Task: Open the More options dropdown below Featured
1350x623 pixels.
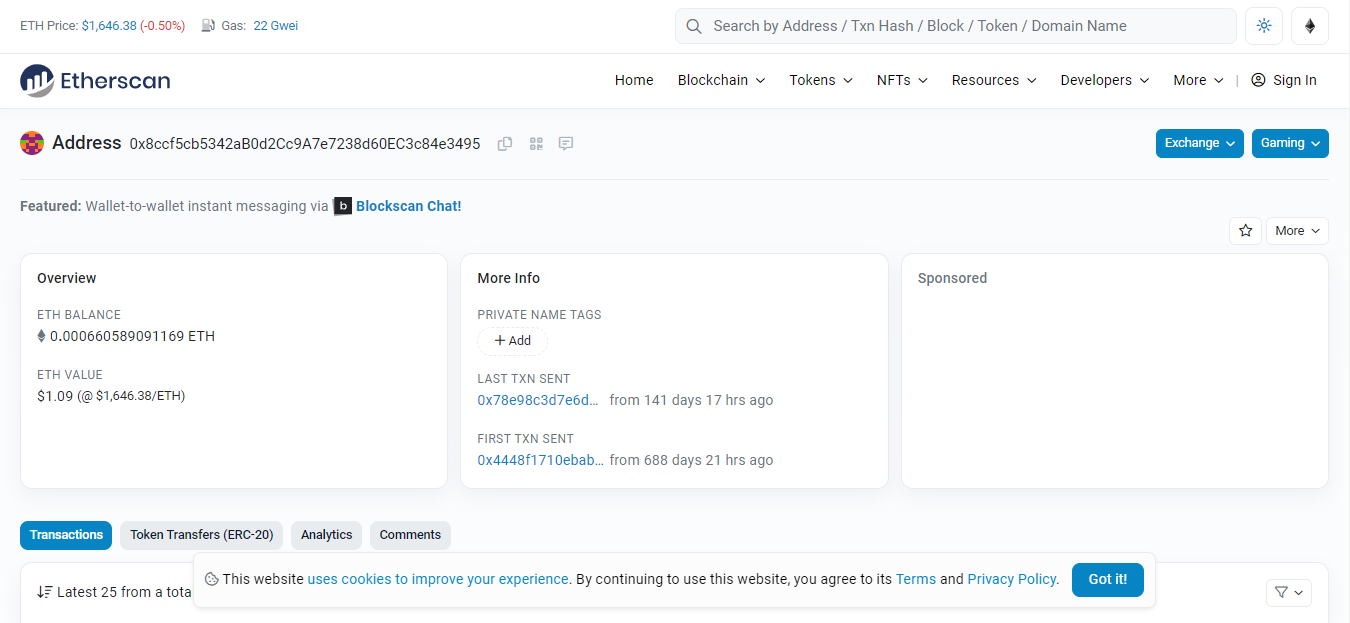Action: [x=1297, y=231]
